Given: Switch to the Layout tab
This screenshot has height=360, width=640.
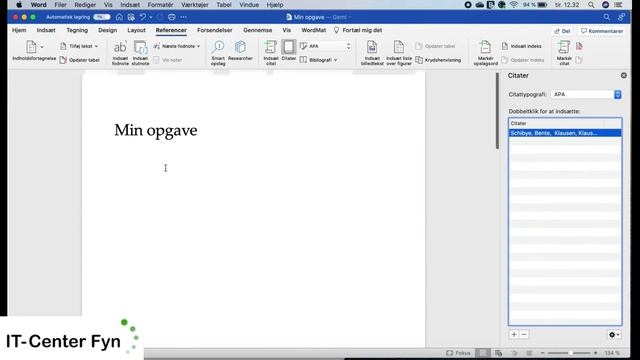Looking at the screenshot, I should point(136,30).
